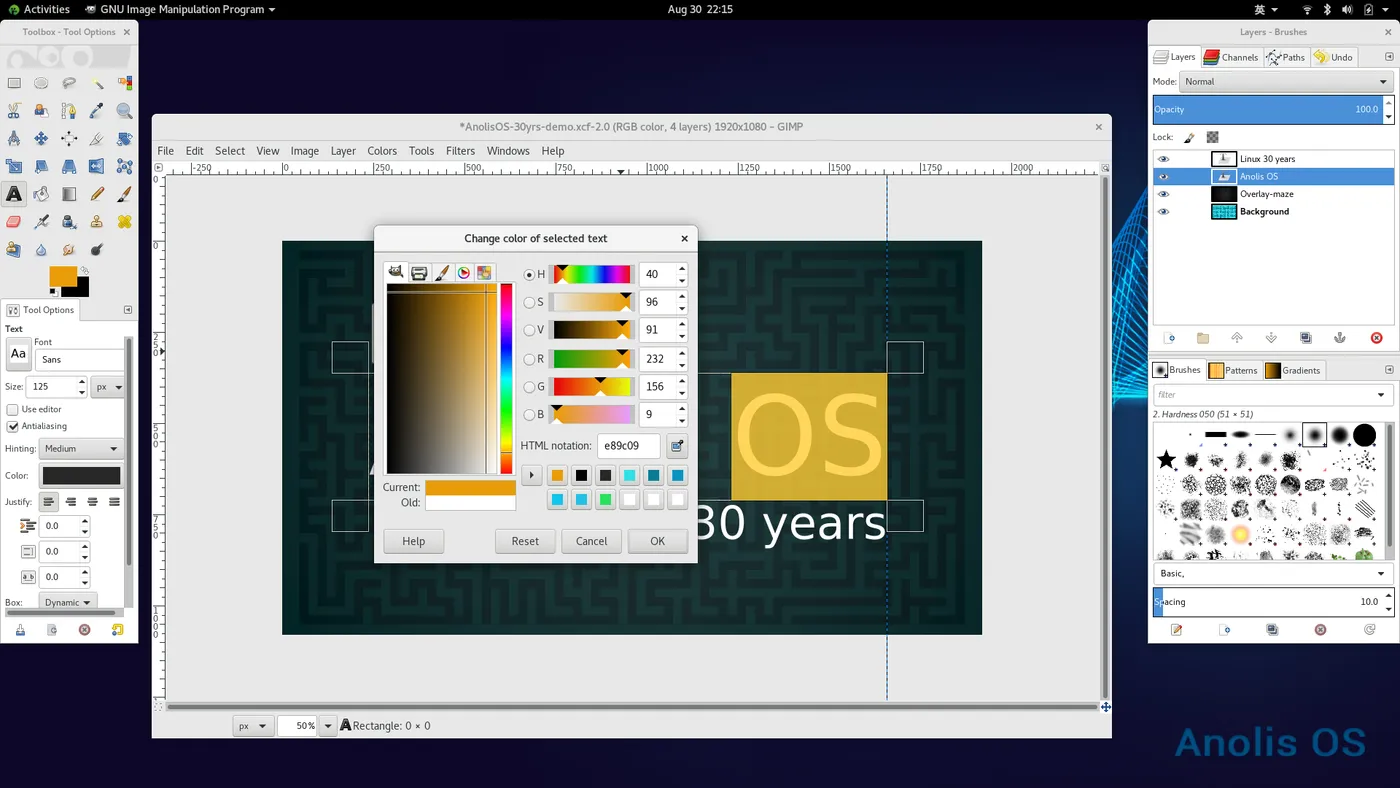The width and height of the screenshot is (1400, 788).
Task: Open the Basic brush tag dropdown
Action: (x=1272, y=574)
